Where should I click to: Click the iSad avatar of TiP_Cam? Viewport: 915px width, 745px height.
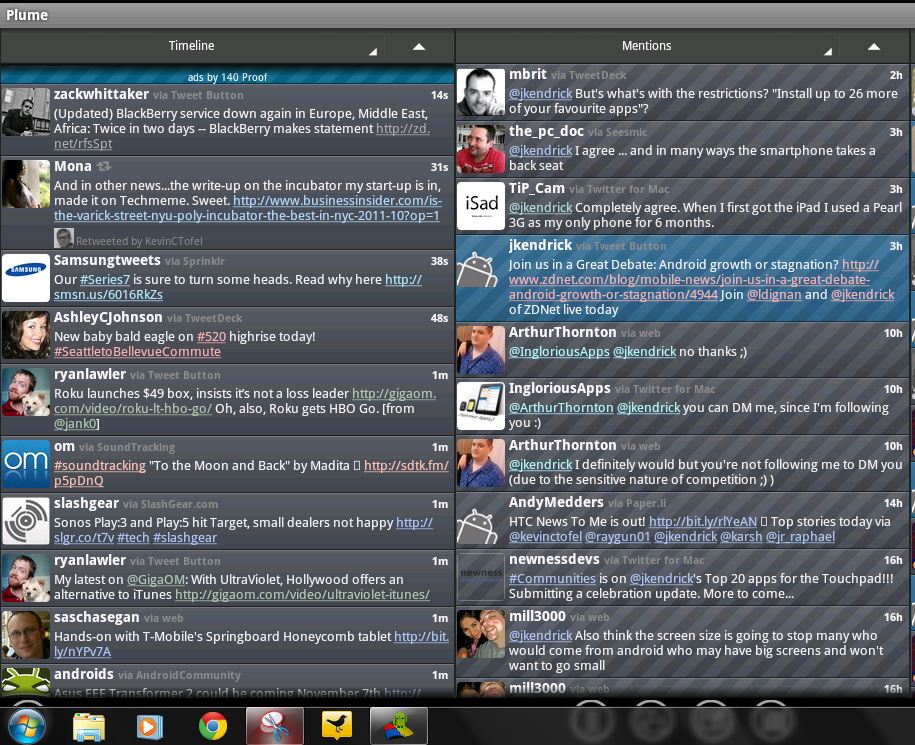click(481, 205)
